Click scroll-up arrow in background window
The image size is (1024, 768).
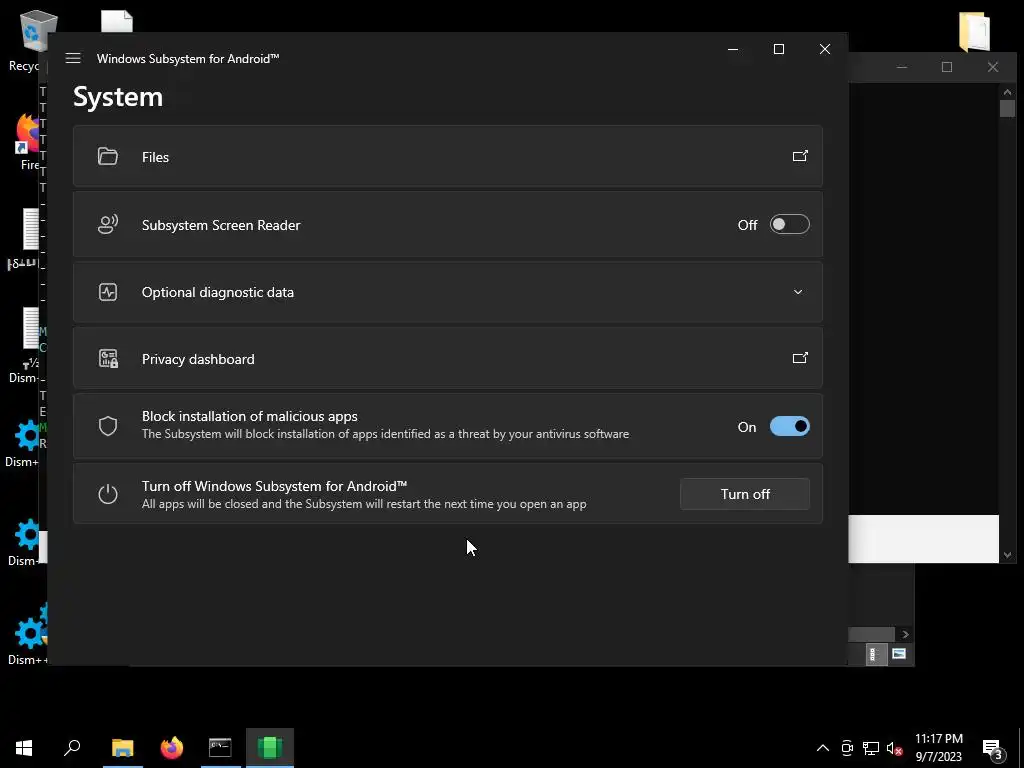pyautogui.click(x=1007, y=92)
